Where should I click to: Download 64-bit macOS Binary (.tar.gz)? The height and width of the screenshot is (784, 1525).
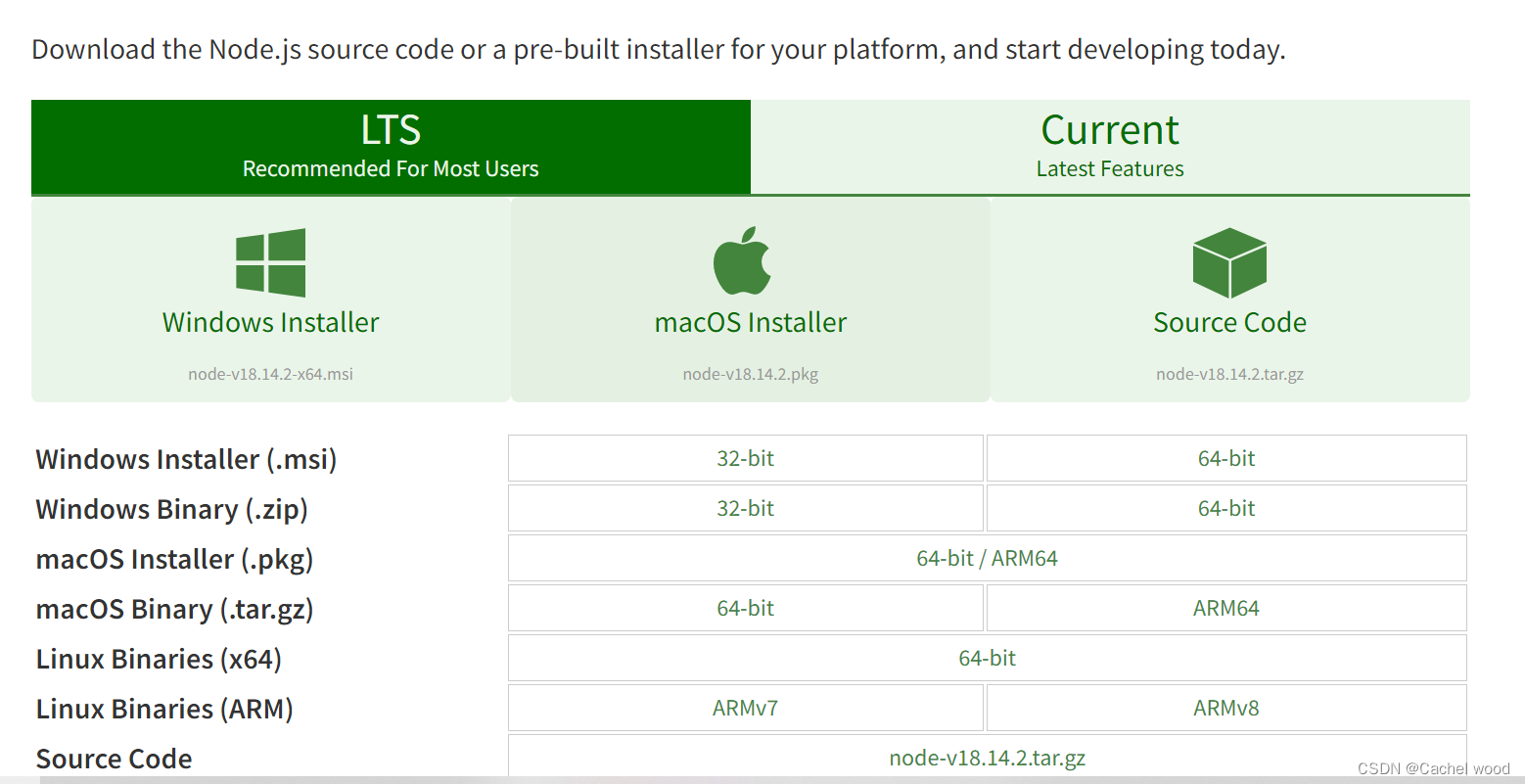pos(746,608)
